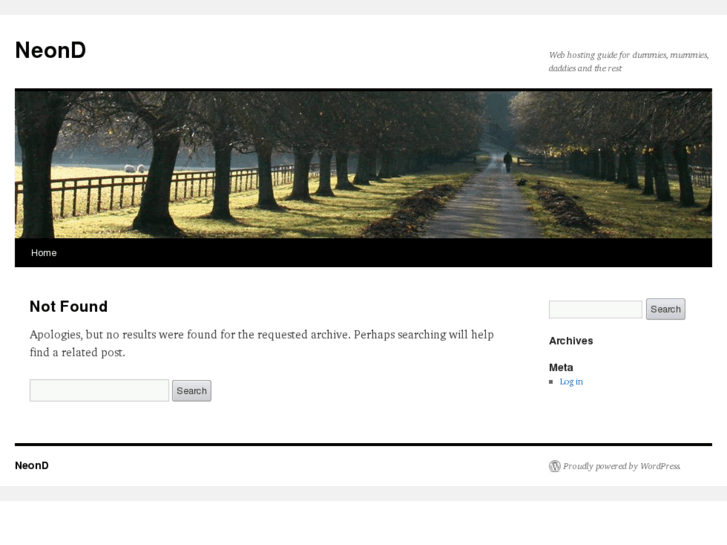Click Search button under the Not Found message
The width and height of the screenshot is (727, 545).
pos(191,391)
